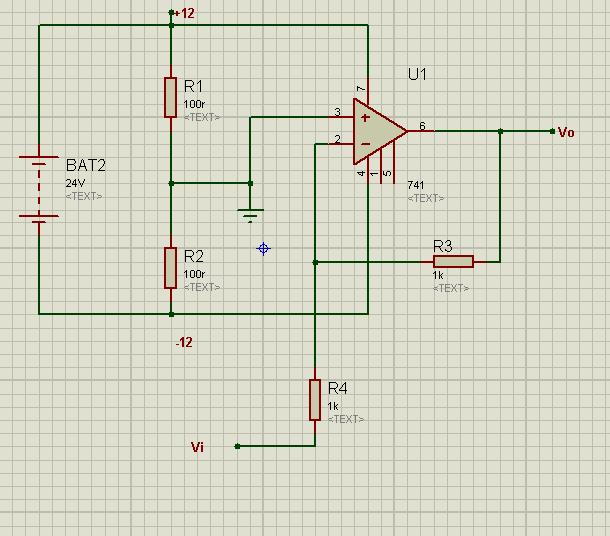Select the Vo output terminal label
610x536 pixels.
(566, 132)
